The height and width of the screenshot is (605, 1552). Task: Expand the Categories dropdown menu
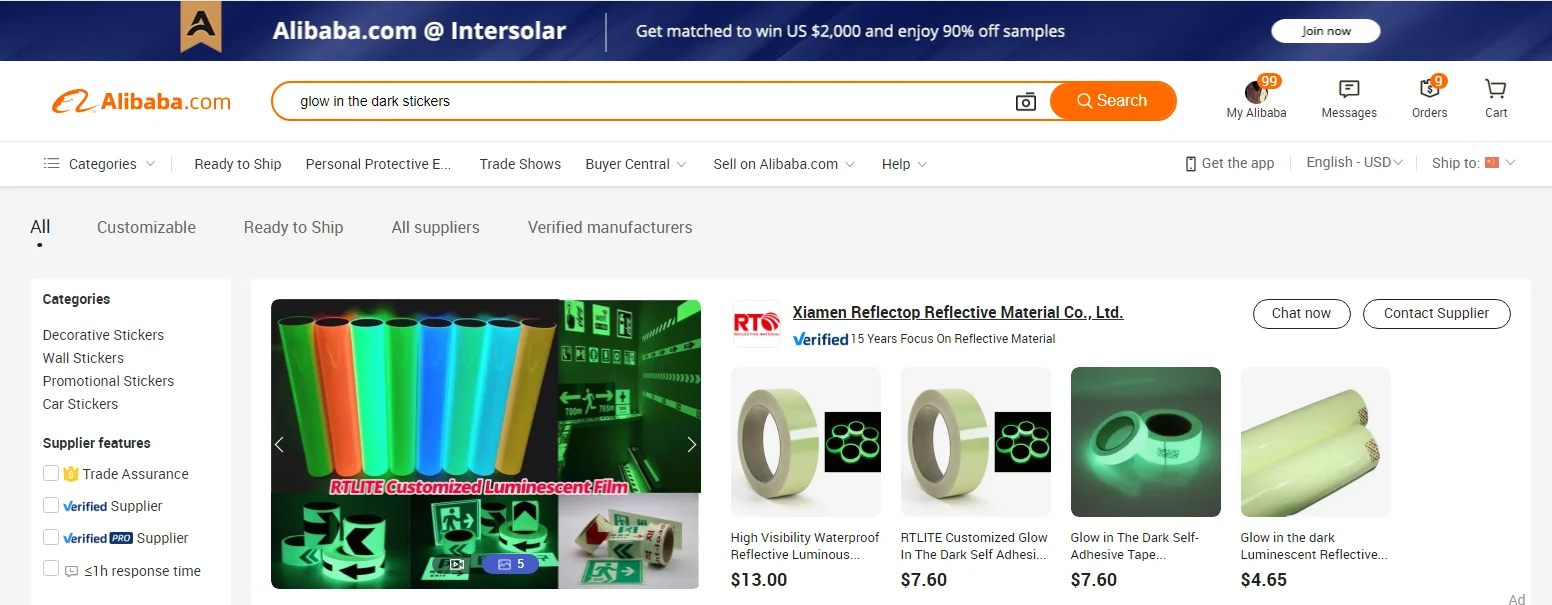click(x=99, y=164)
